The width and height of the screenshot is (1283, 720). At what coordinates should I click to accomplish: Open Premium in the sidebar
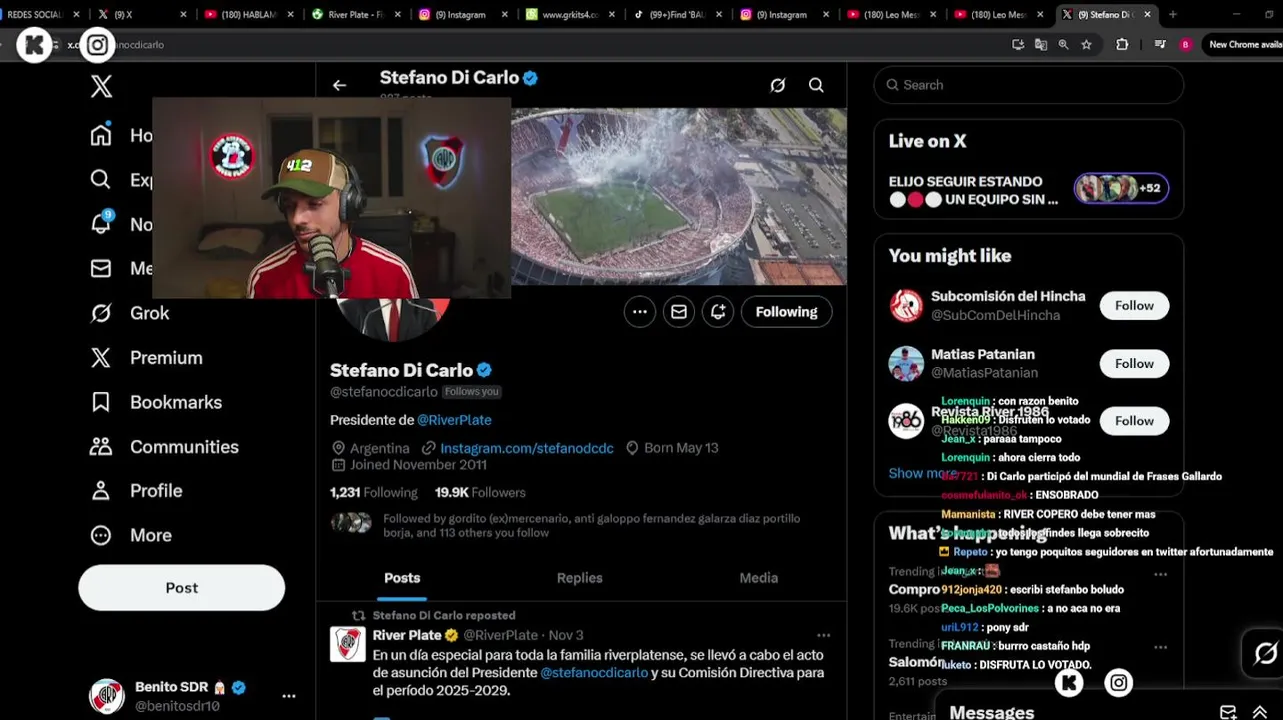click(x=146, y=357)
